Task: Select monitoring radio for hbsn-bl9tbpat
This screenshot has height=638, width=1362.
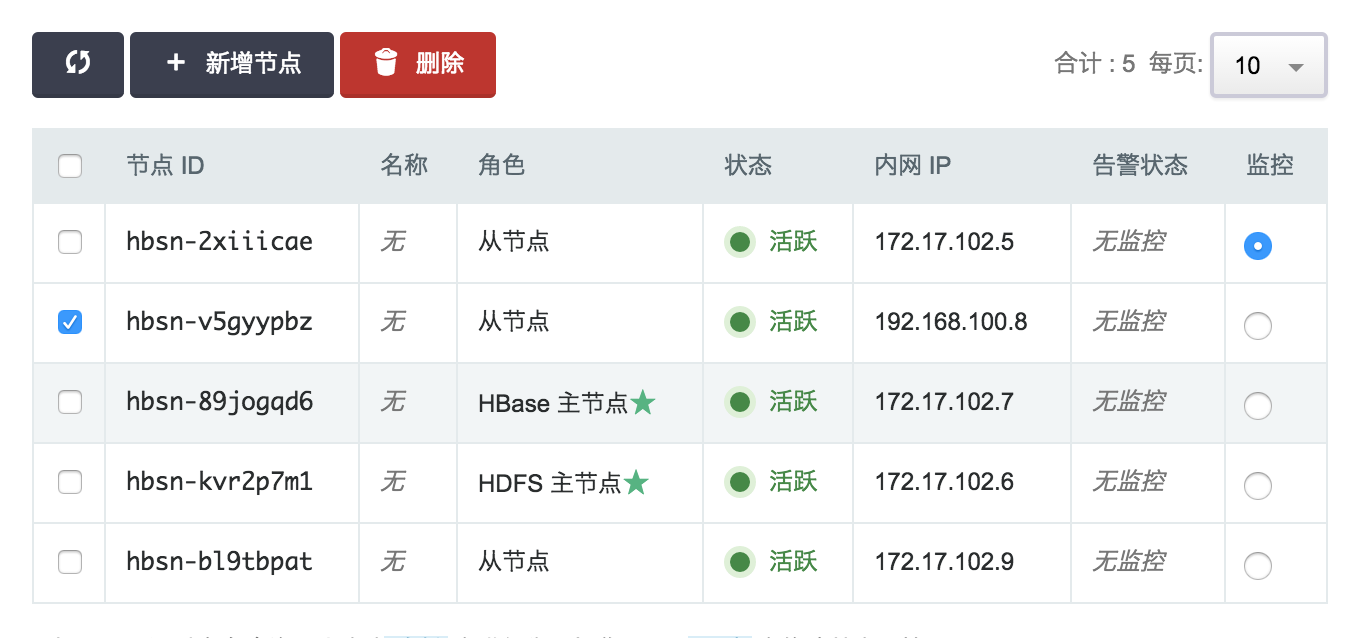Action: (1257, 566)
